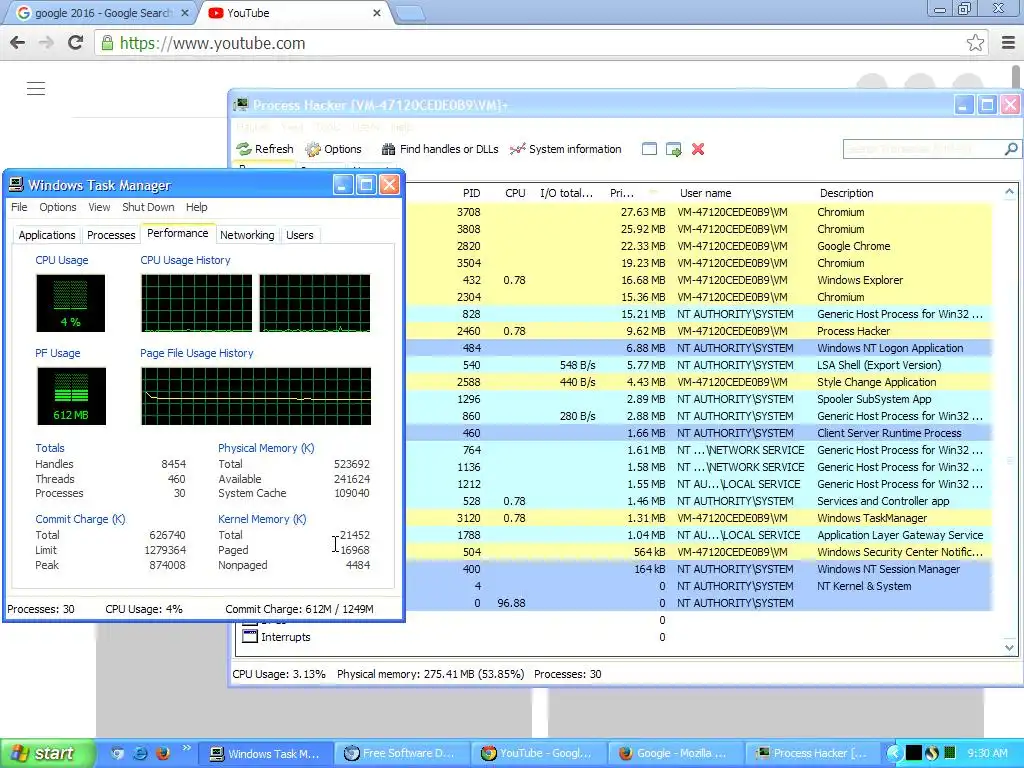Reload the YouTube page
Viewport: 1024px width, 768px height.
(75, 43)
